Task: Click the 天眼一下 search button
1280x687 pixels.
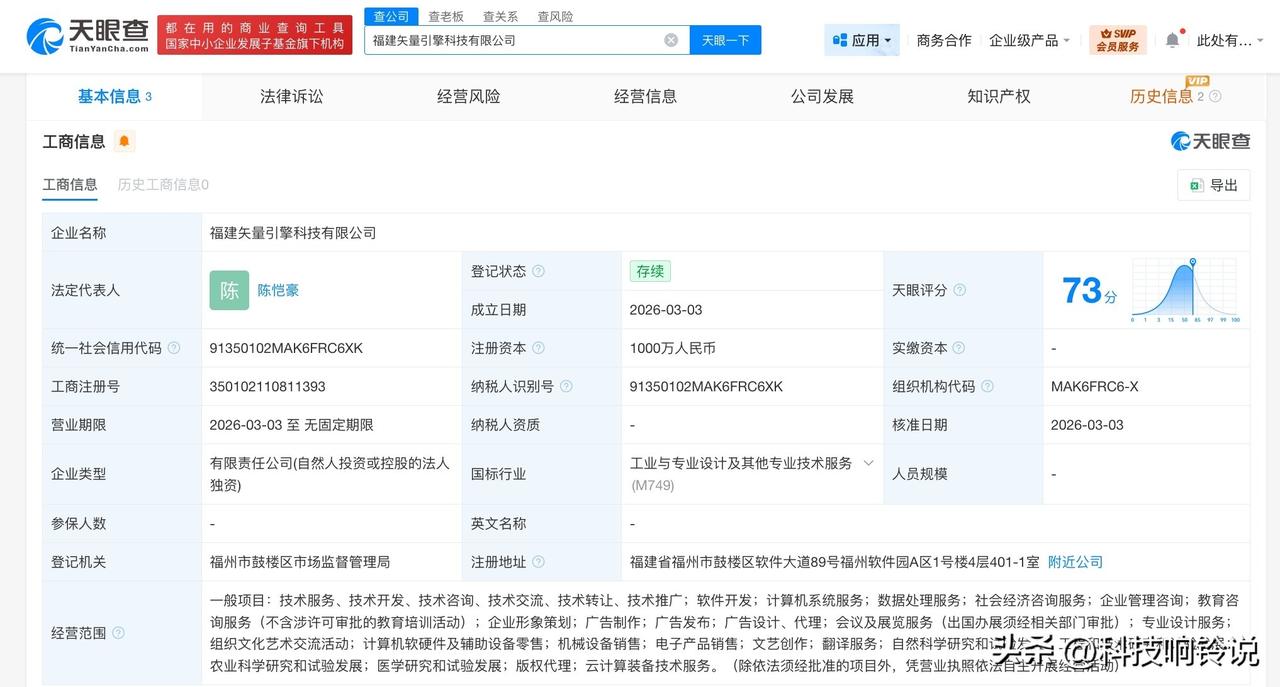Action: coord(725,40)
